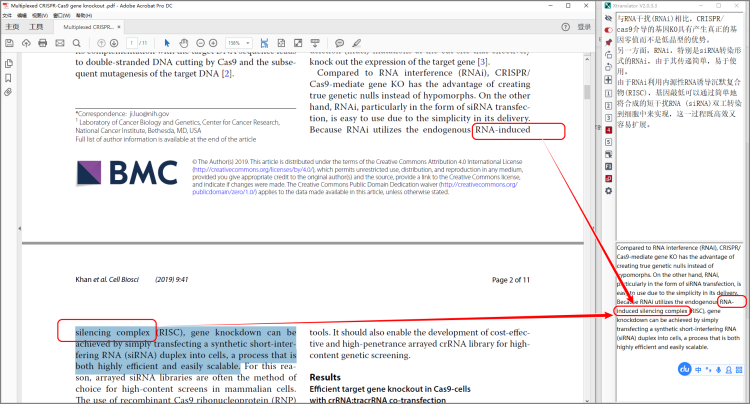Click the zoom in plus button
The width and height of the screenshot is (750, 404).
[x=214, y=43]
